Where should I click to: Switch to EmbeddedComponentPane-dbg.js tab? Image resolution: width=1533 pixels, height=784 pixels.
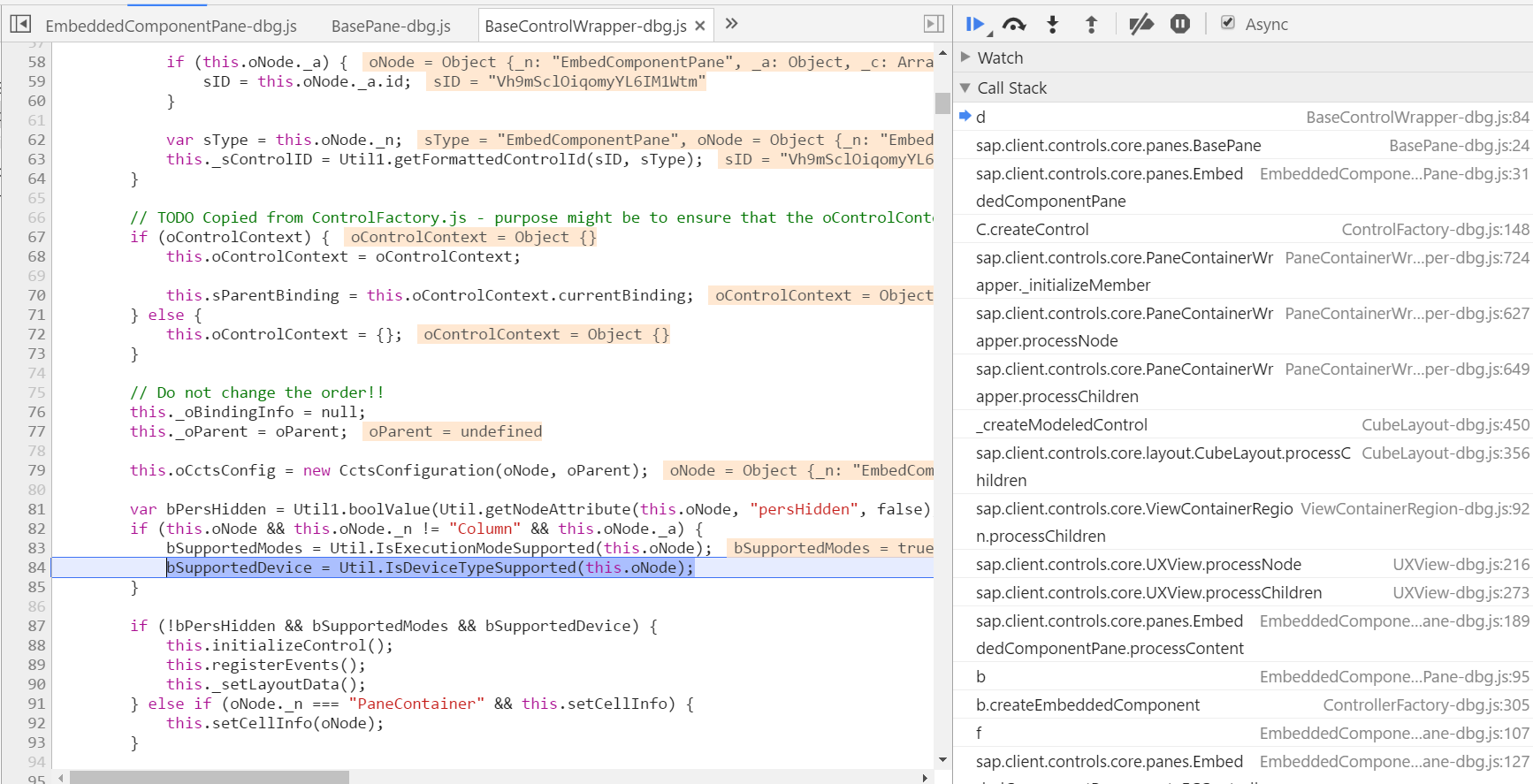(171, 26)
